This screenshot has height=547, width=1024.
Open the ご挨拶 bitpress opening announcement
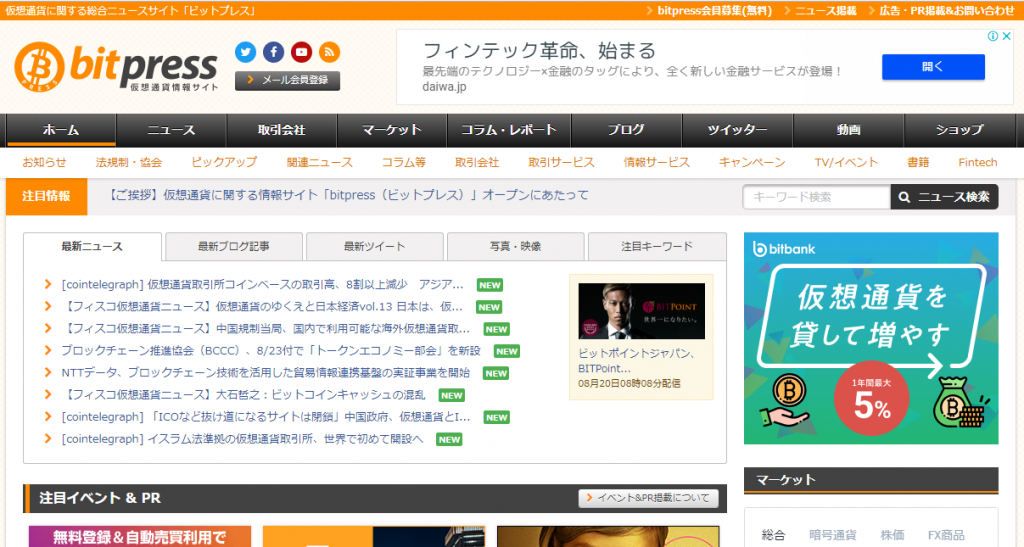point(347,195)
